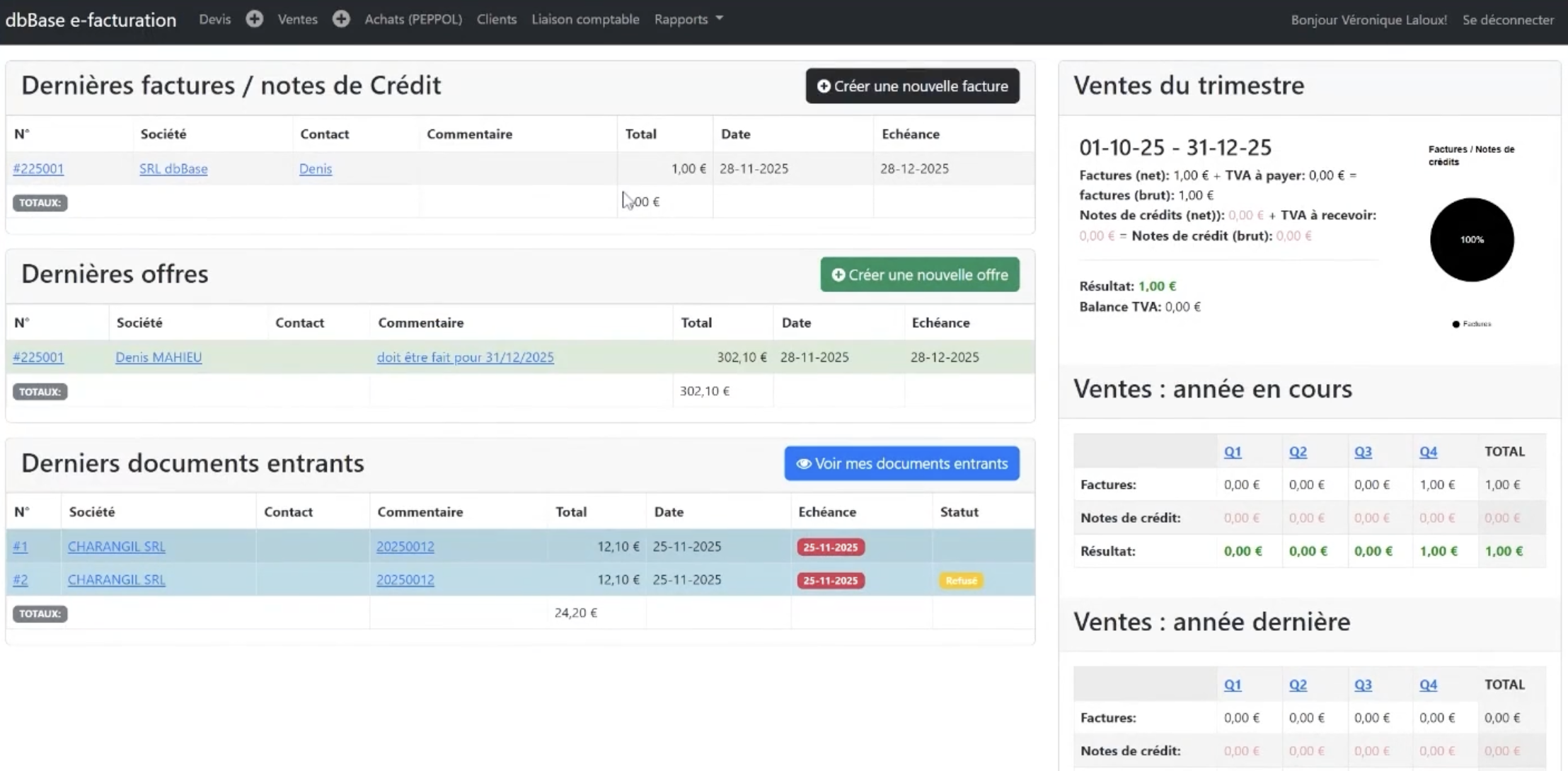Click Voir mes documents entrants button

[x=901, y=463]
